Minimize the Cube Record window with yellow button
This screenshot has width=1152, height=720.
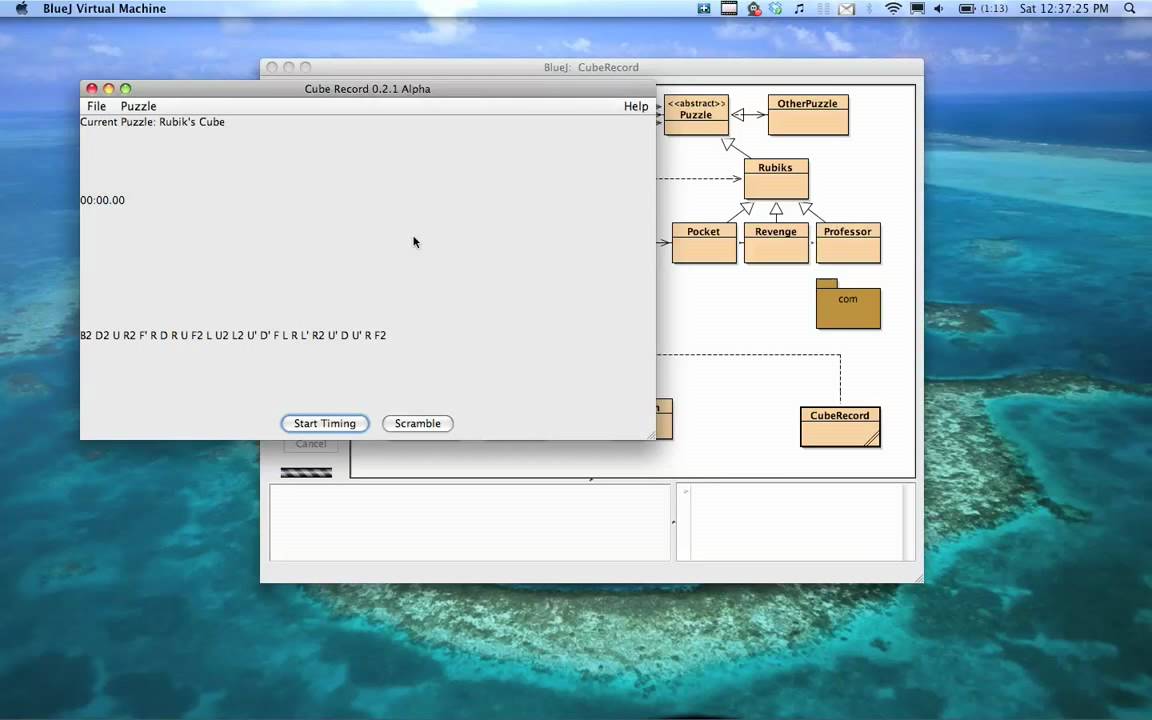click(x=109, y=88)
